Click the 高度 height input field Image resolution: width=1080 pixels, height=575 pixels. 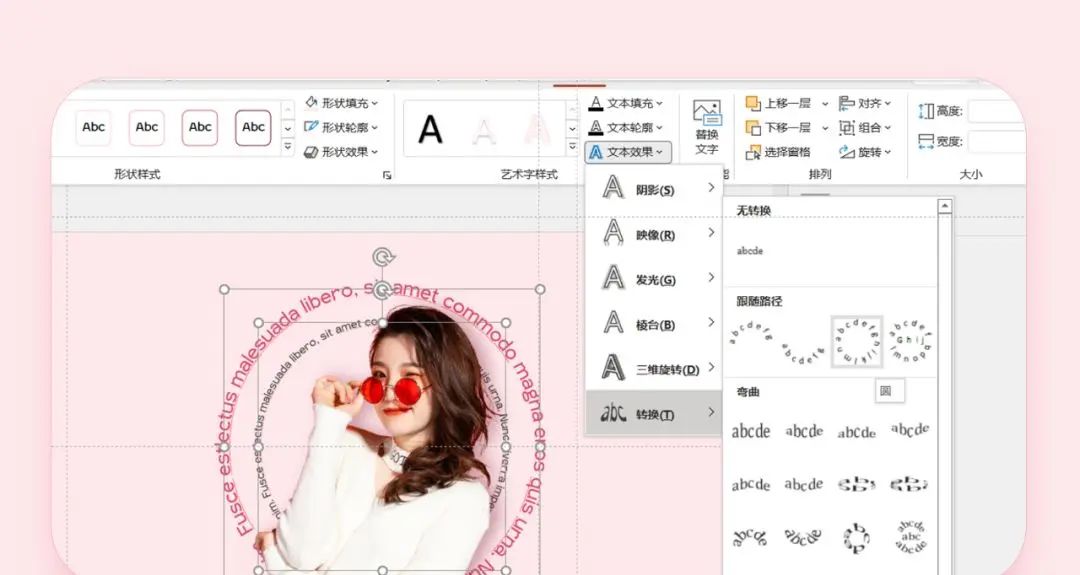pyautogui.click(x=997, y=111)
